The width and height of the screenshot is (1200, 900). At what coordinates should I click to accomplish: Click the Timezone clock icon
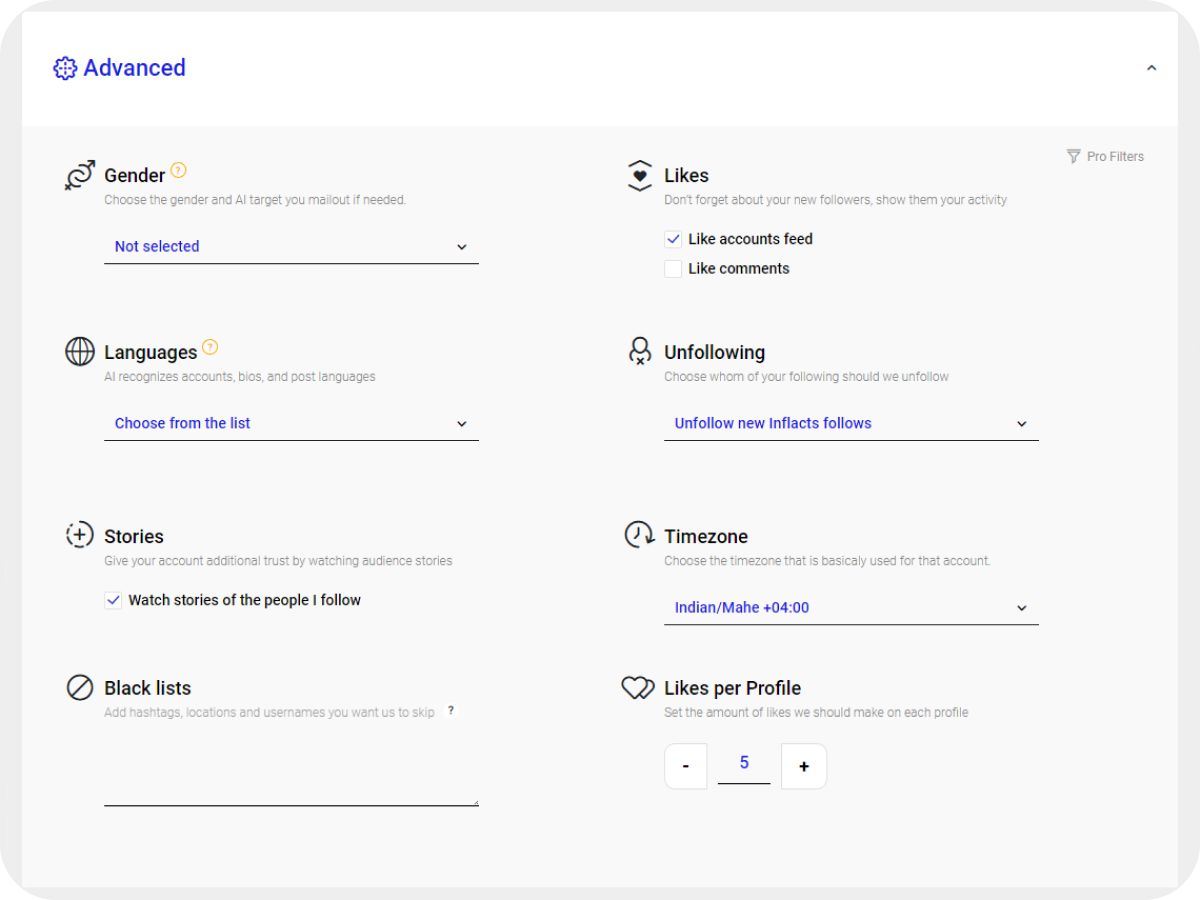tap(640, 535)
